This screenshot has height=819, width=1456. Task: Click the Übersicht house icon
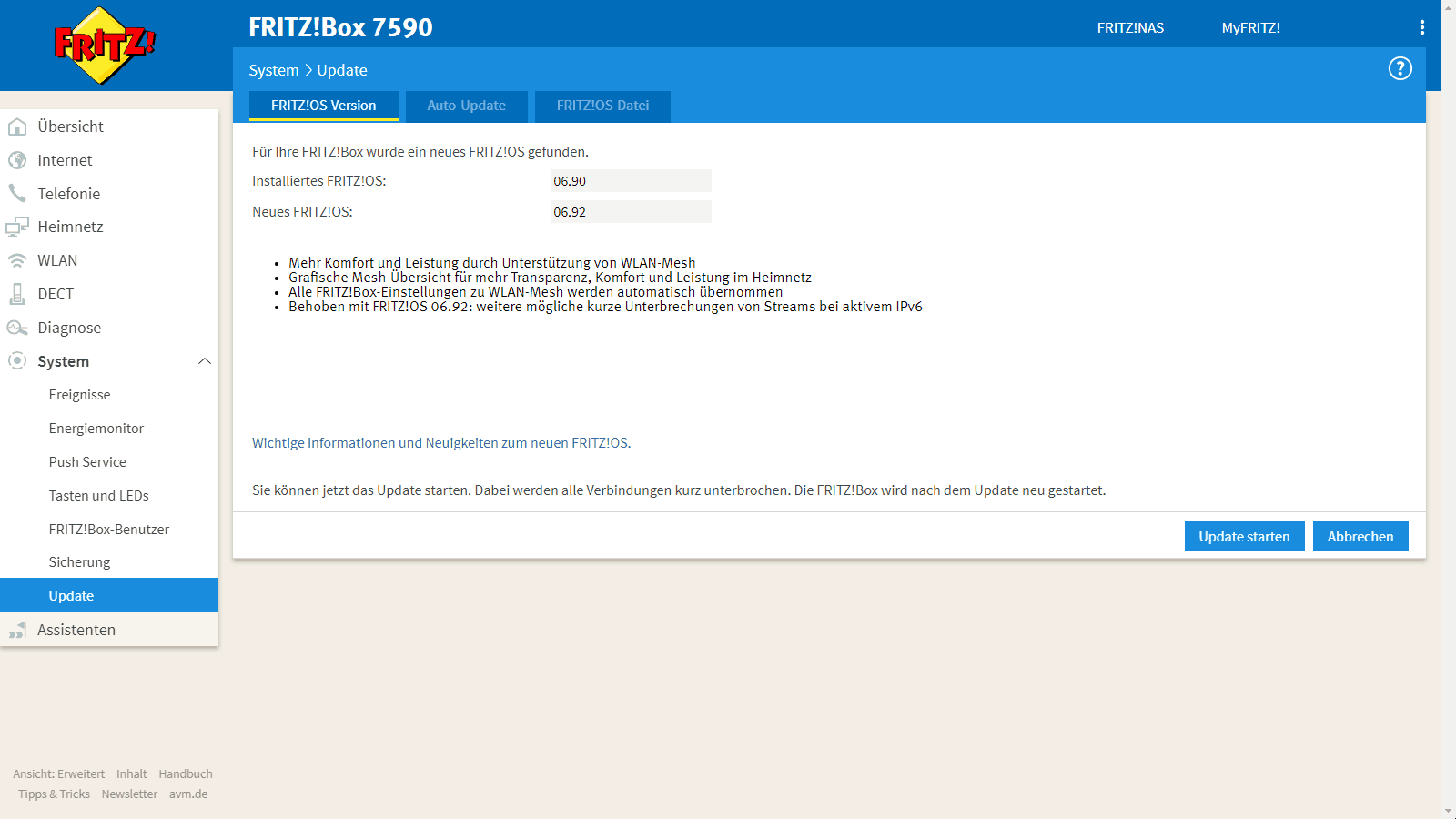(17, 126)
